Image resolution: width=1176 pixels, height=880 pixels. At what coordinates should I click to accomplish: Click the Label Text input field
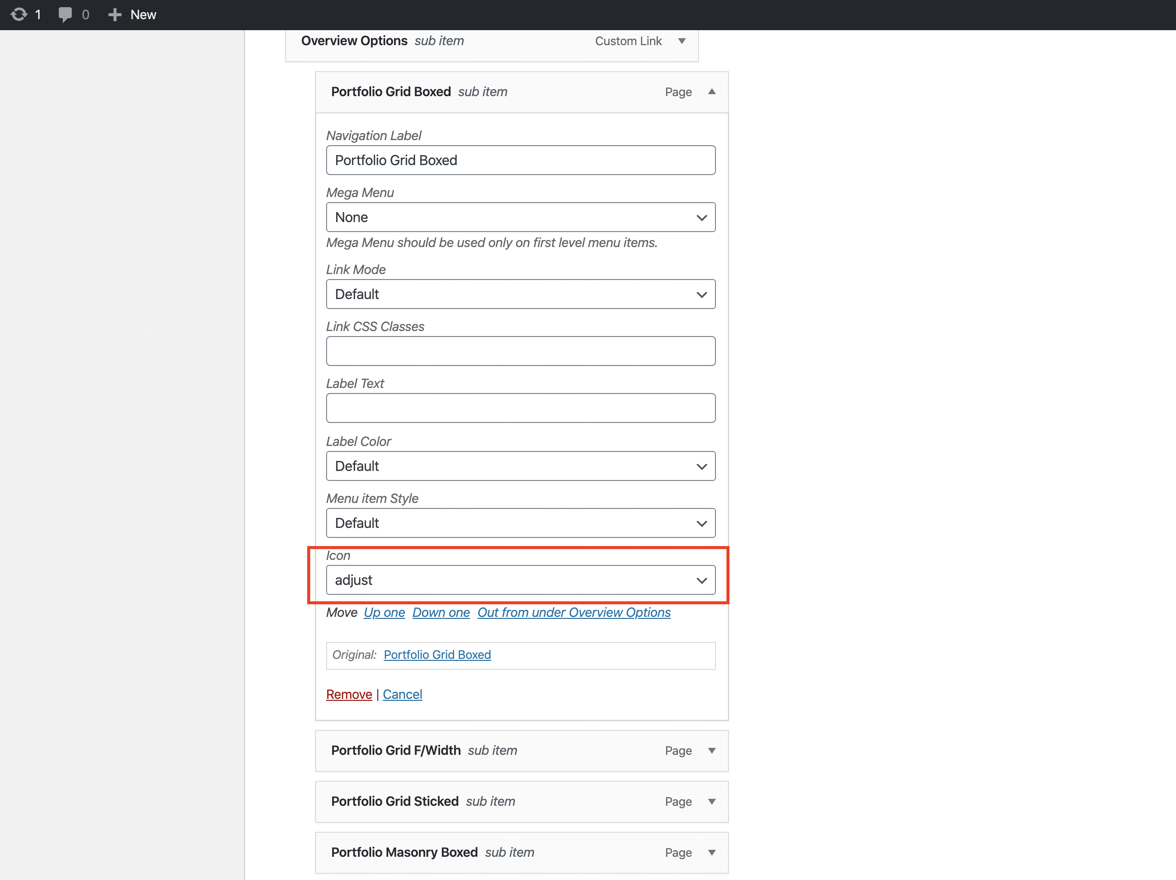[520, 408]
